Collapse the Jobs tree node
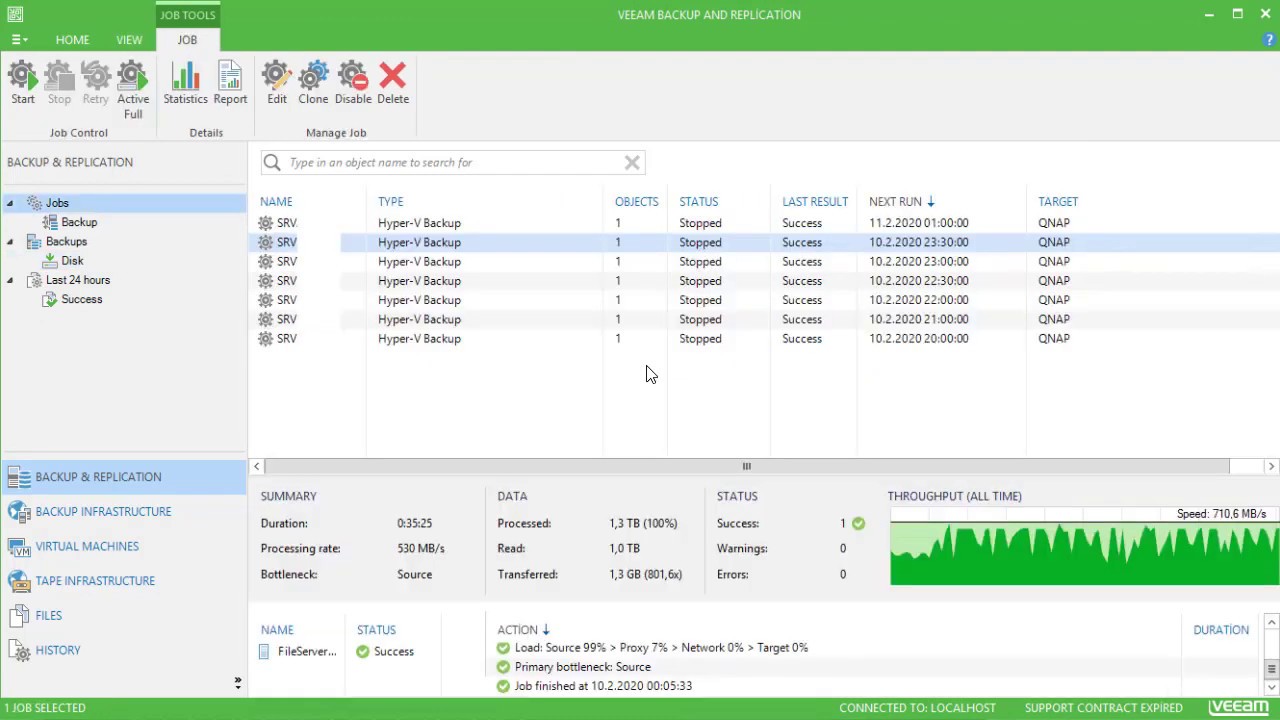This screenshot has width=1280, height=720. pyautogui.click(x=10, y=203)
